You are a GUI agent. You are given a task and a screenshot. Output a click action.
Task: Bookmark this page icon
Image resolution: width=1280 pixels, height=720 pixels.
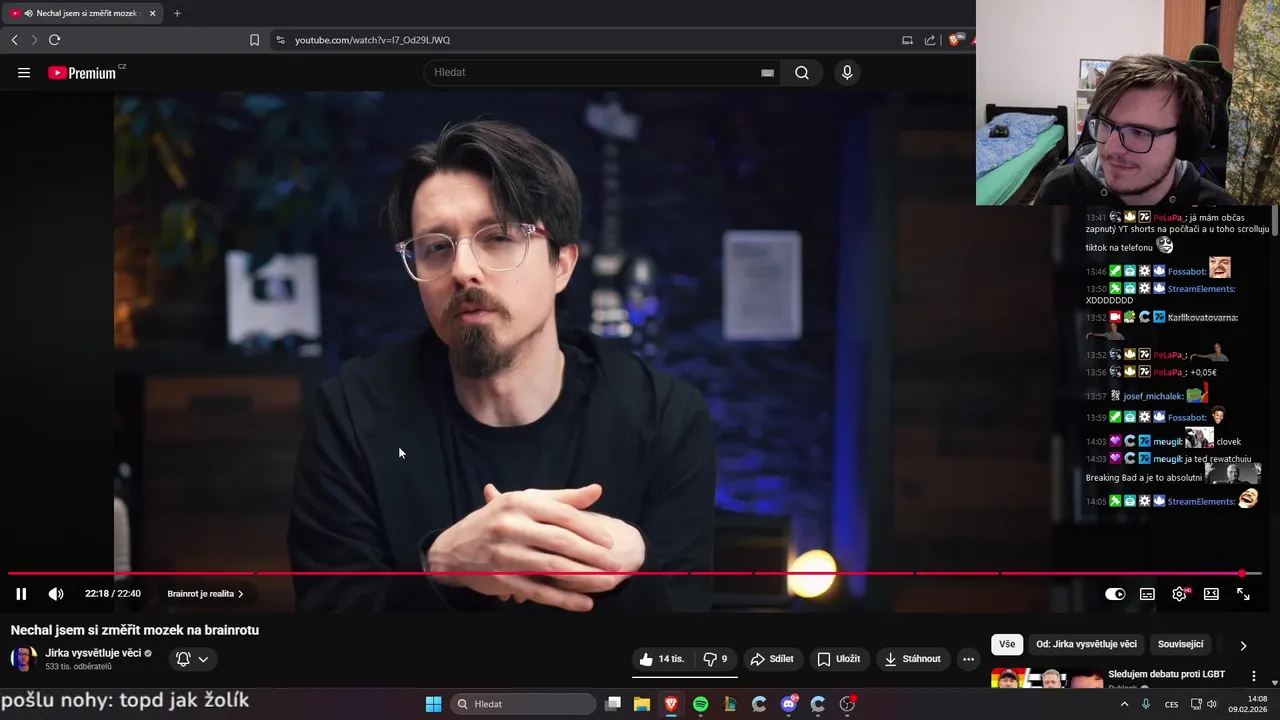(x=254, y=40)
